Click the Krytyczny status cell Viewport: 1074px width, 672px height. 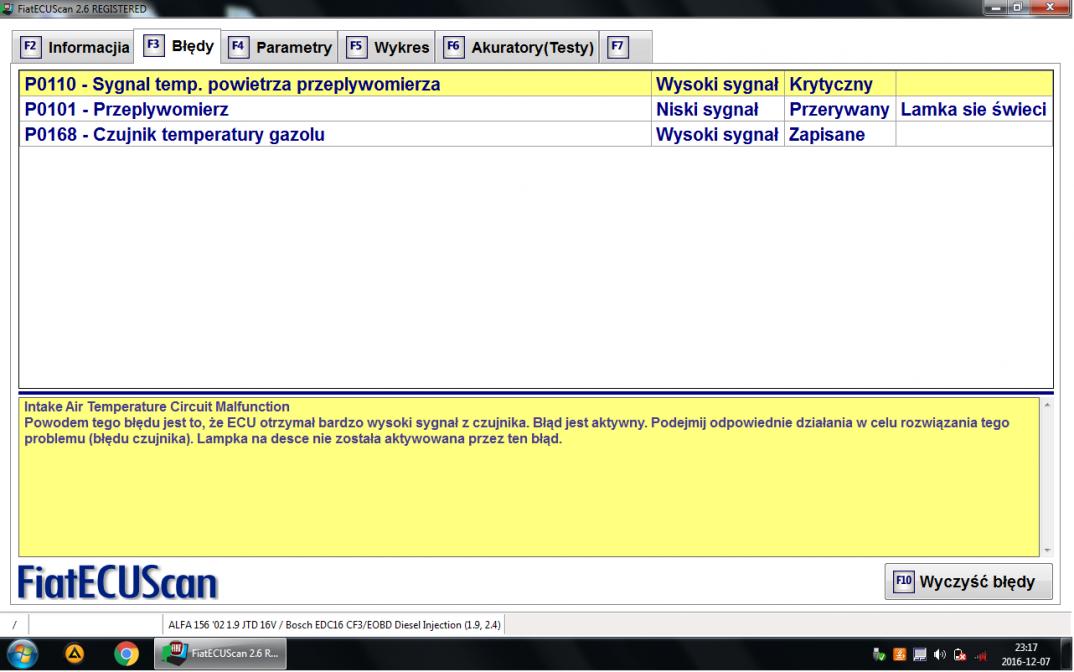click(839, 84)
